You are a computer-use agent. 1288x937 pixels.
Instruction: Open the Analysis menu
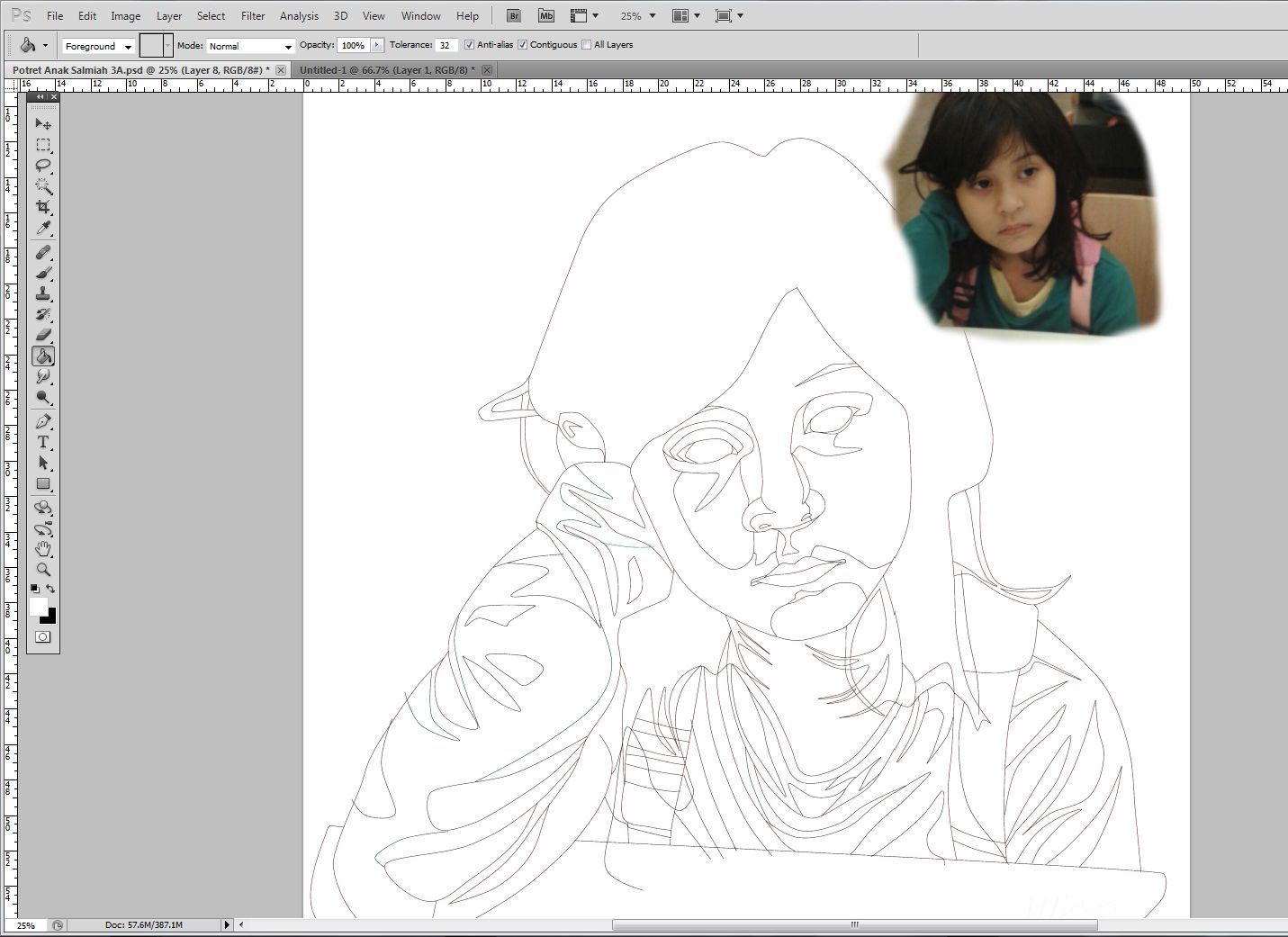click(x=299, y=15)
